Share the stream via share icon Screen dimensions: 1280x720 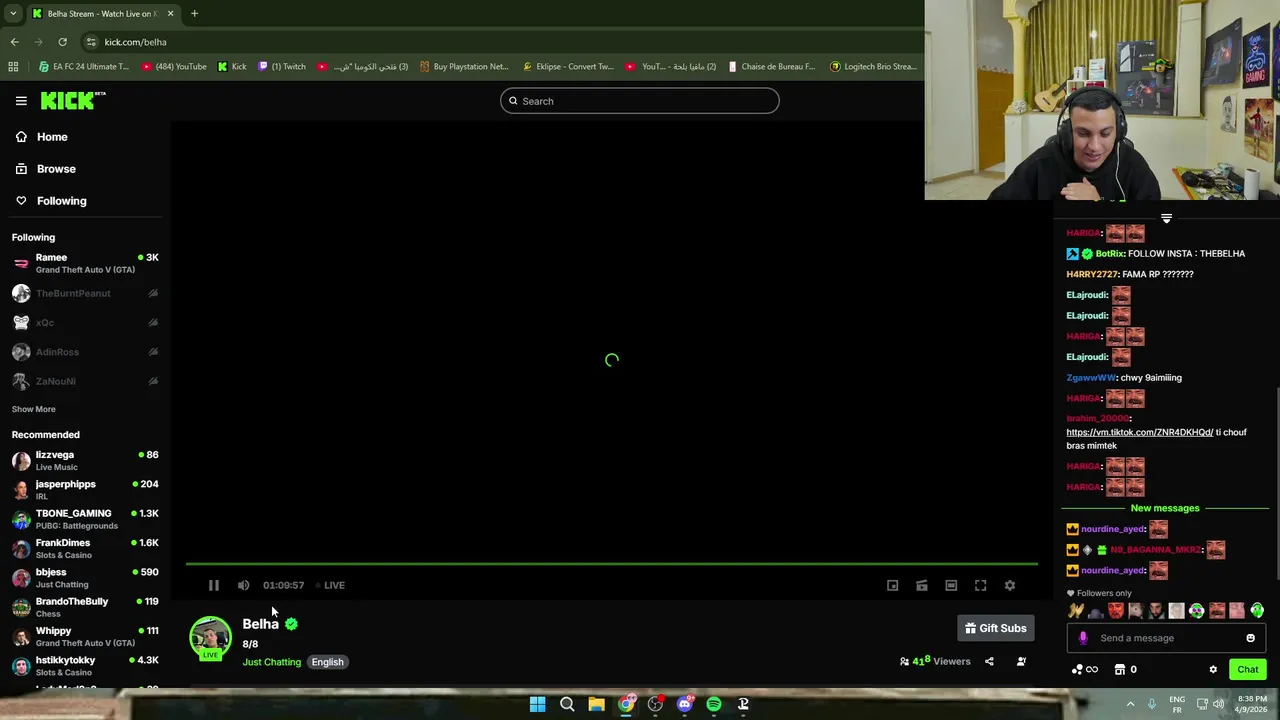(x=989, y=661)
